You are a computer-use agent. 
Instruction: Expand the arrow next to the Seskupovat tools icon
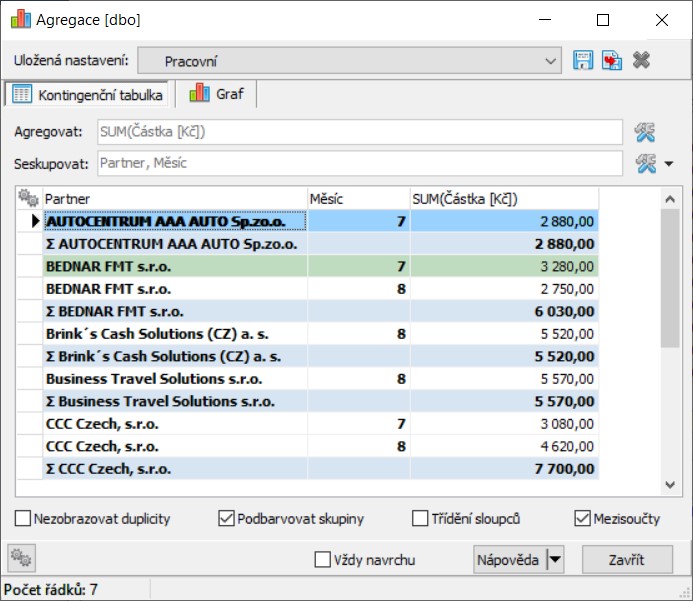pyautogui.click(x=669, y=164)
